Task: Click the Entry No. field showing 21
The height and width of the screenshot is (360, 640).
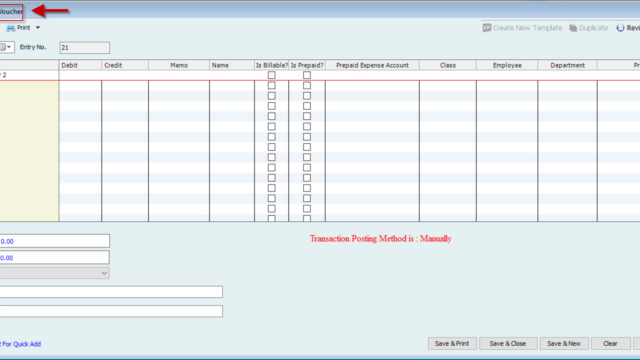Action: 84,47
